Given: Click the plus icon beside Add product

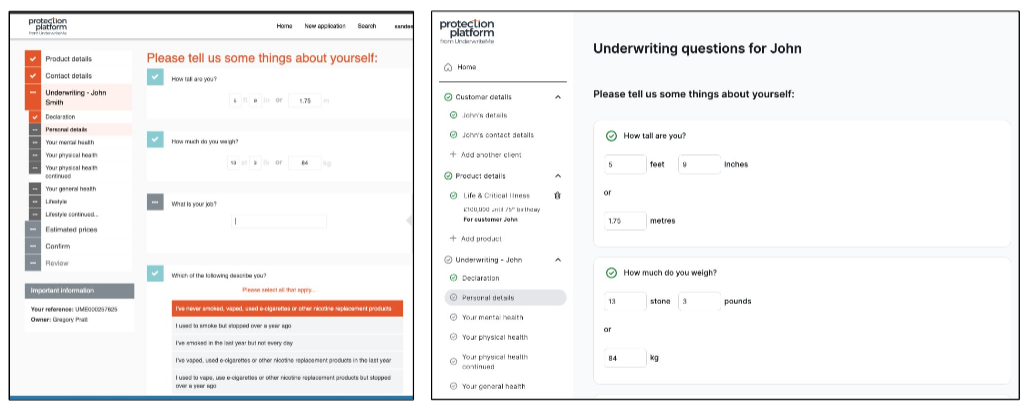Looking at the screenshot, I should [453, 239].
